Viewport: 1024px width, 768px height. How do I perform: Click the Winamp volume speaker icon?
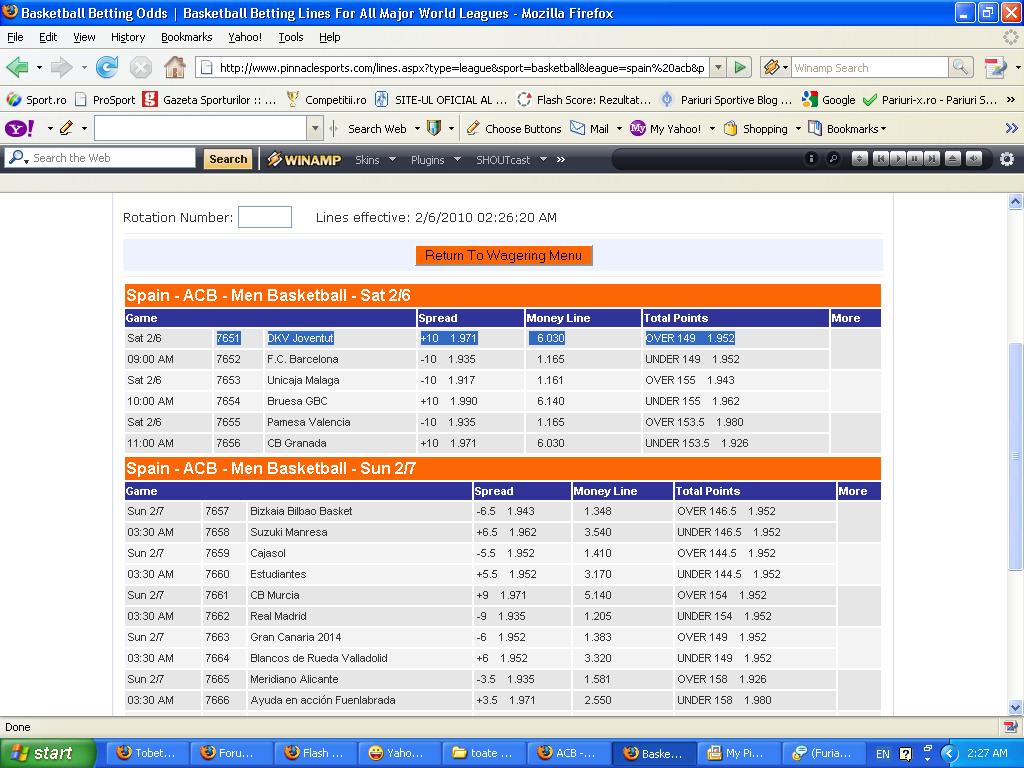coord(974,159)
